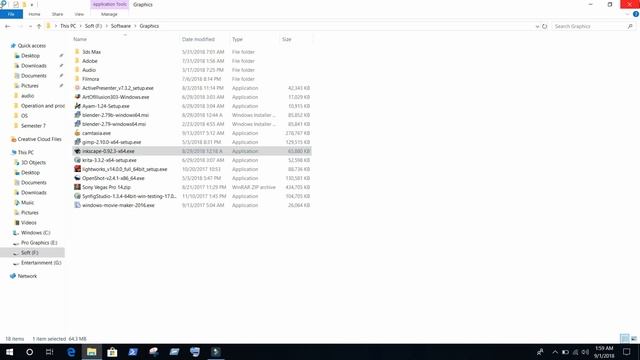This screenshot has height=360, width=640.
Task: Select the Filmora folder
Action: pos(91,79)
